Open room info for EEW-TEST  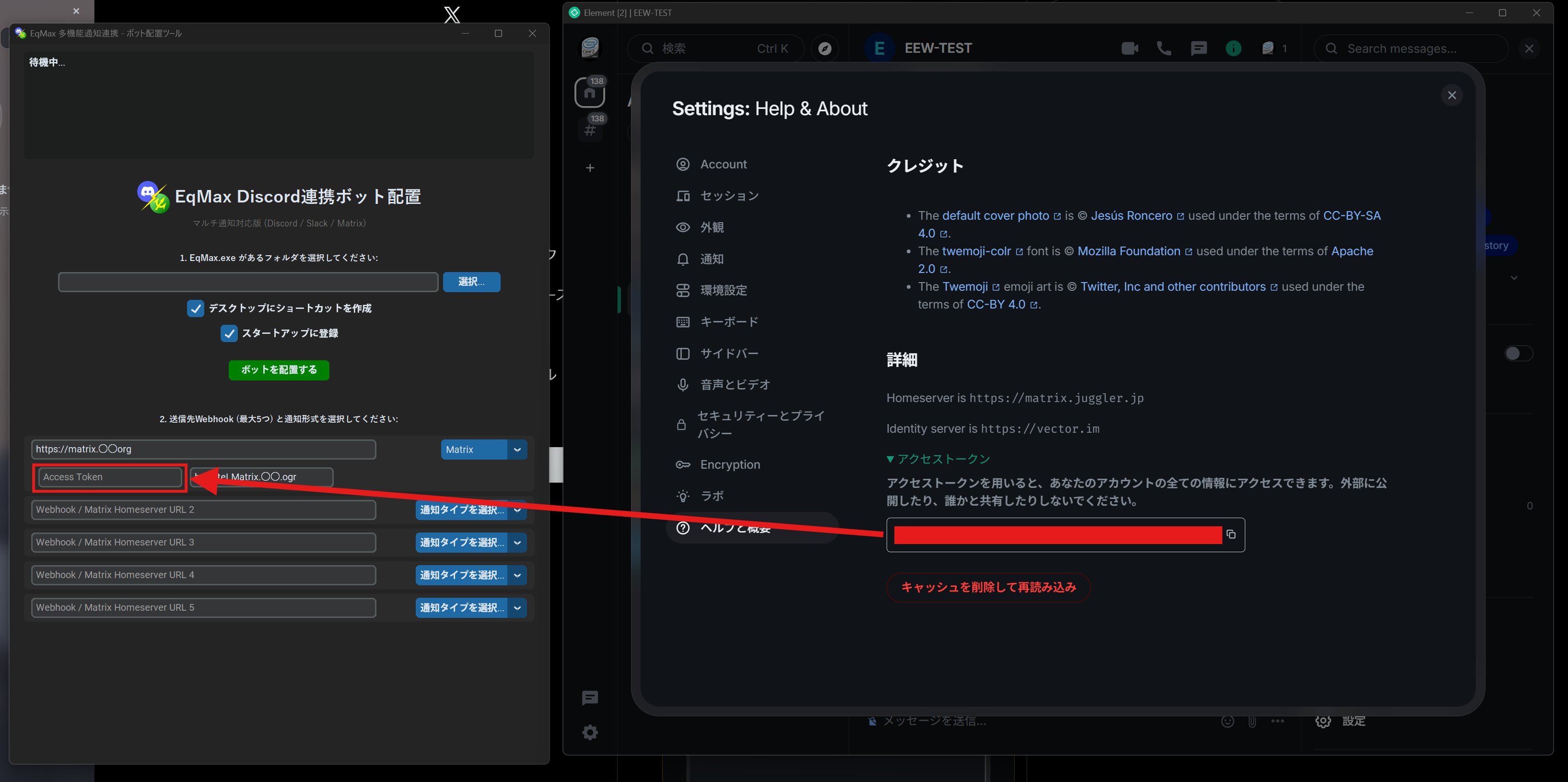coord(1233,49)
